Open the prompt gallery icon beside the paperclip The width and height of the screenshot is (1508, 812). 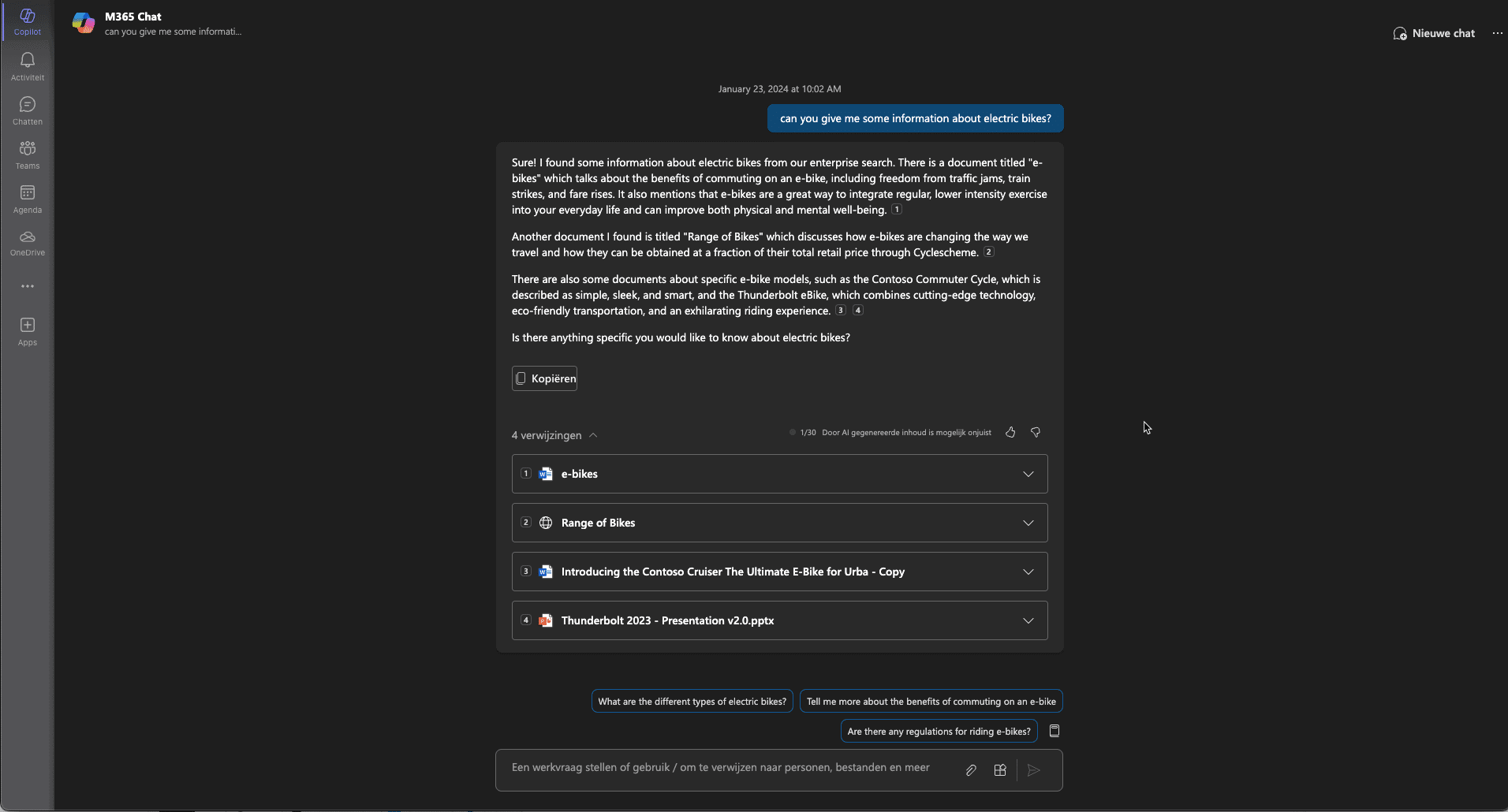(x=998, y=770)
